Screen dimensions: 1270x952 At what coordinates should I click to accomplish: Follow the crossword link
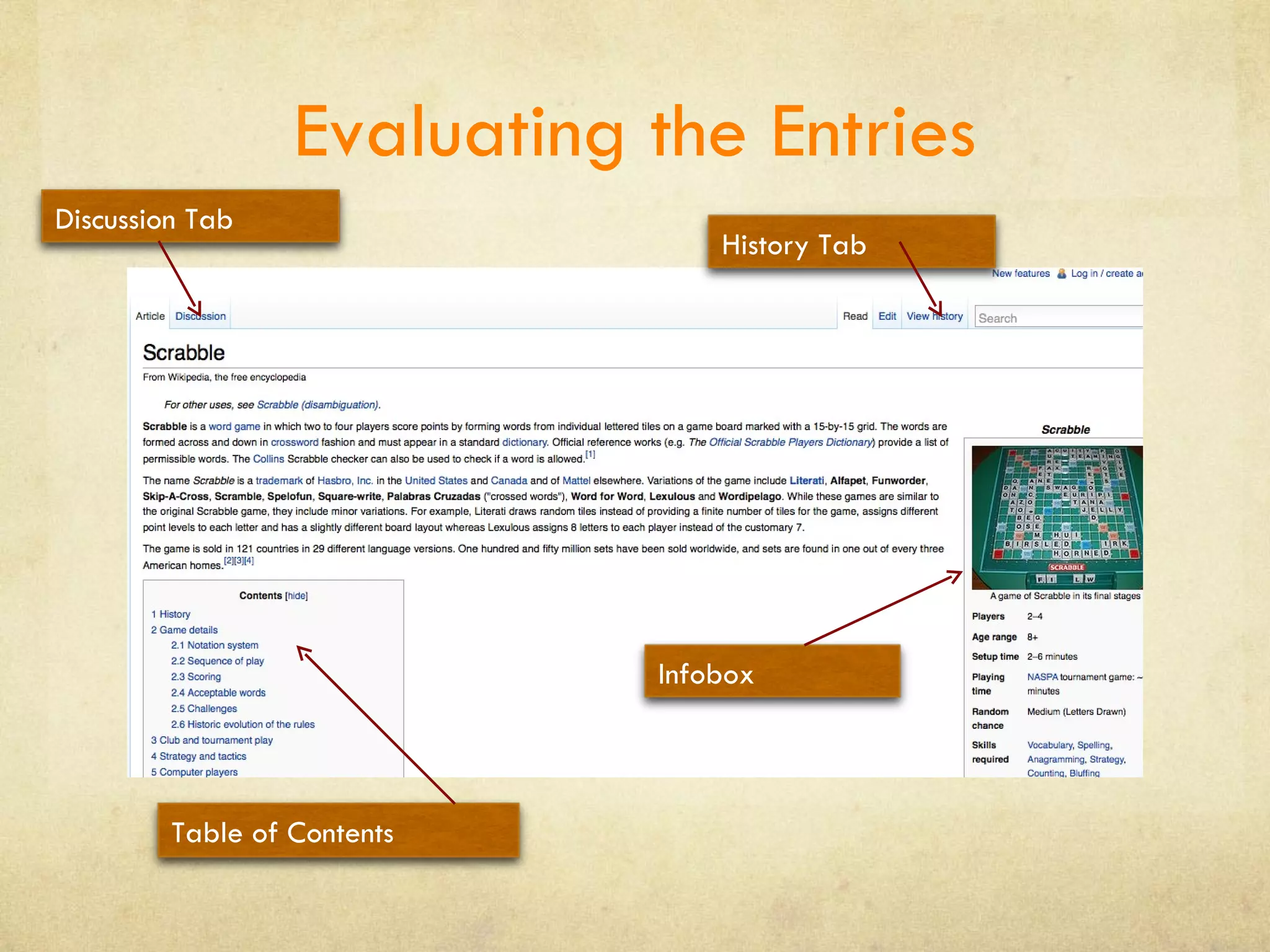pos(295,443)
